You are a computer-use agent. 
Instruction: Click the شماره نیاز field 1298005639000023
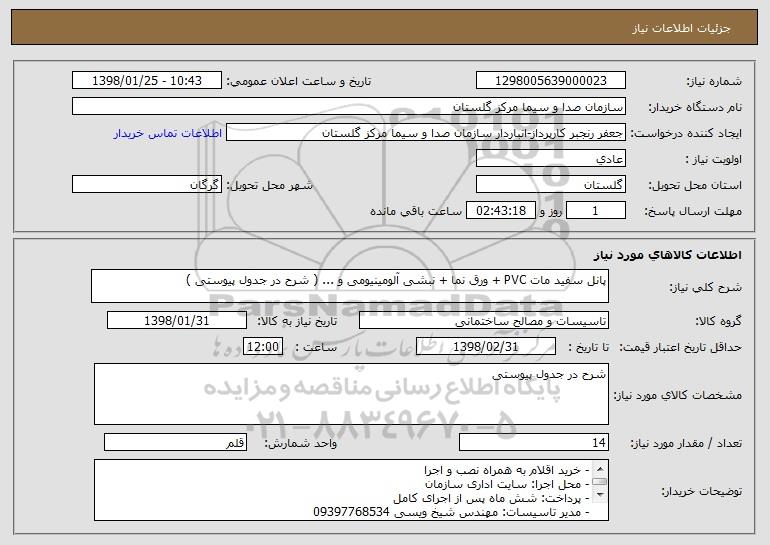click(550, 81)
